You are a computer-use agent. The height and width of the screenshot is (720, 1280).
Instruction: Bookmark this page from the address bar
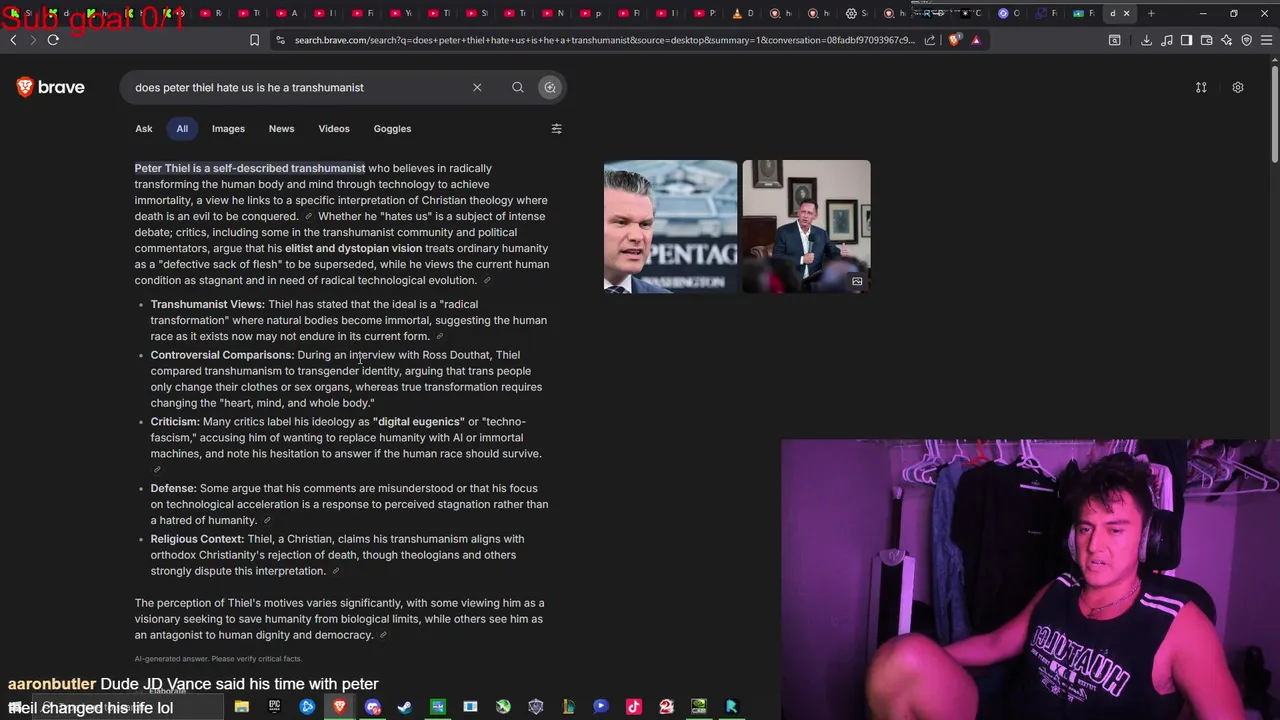point(254,40)
